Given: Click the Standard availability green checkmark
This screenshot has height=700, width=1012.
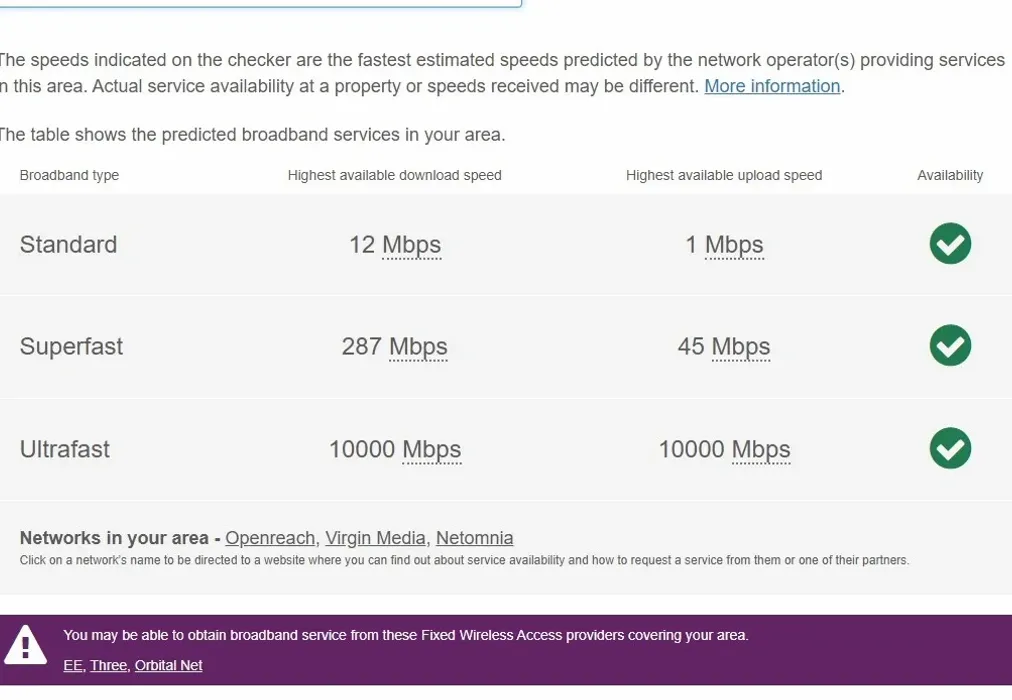Looking at the screenshot, I should click(950, 244).
